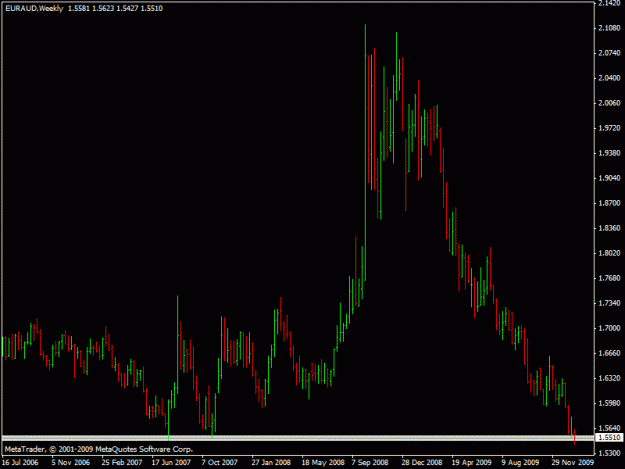Click the 2.0060 price scale label
The image size is (625, 469).
click(609, 103)
